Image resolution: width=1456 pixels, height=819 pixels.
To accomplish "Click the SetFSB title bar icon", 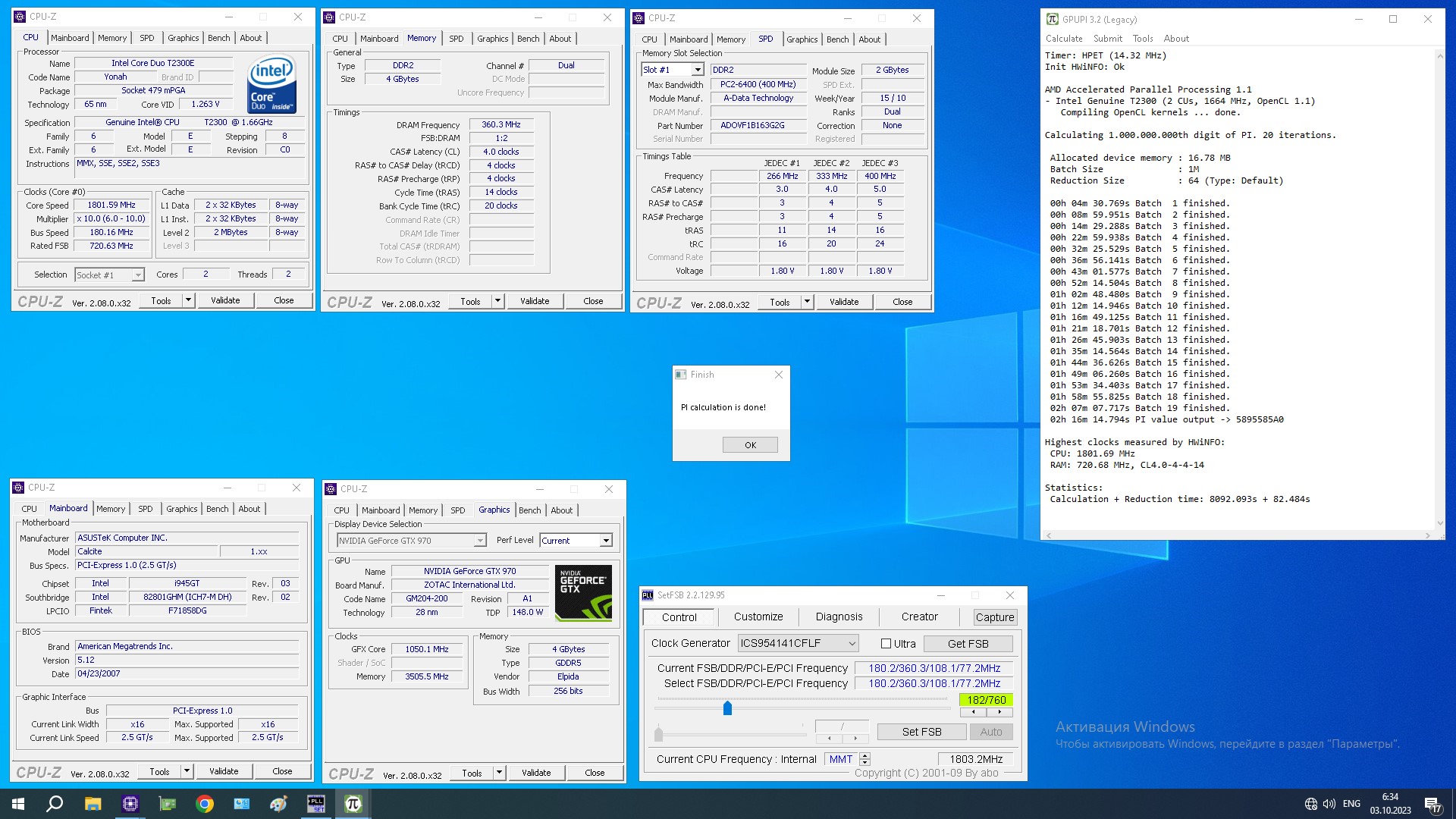I will click(x=648, y=595).
